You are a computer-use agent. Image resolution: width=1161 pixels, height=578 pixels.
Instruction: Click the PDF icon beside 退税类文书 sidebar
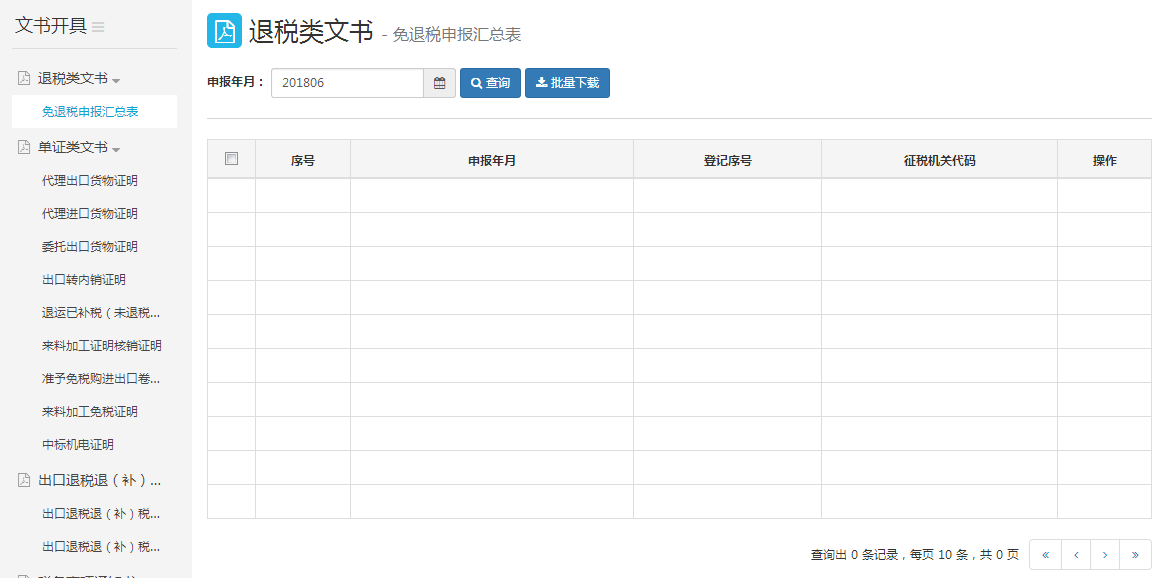[x=24, y=78]
